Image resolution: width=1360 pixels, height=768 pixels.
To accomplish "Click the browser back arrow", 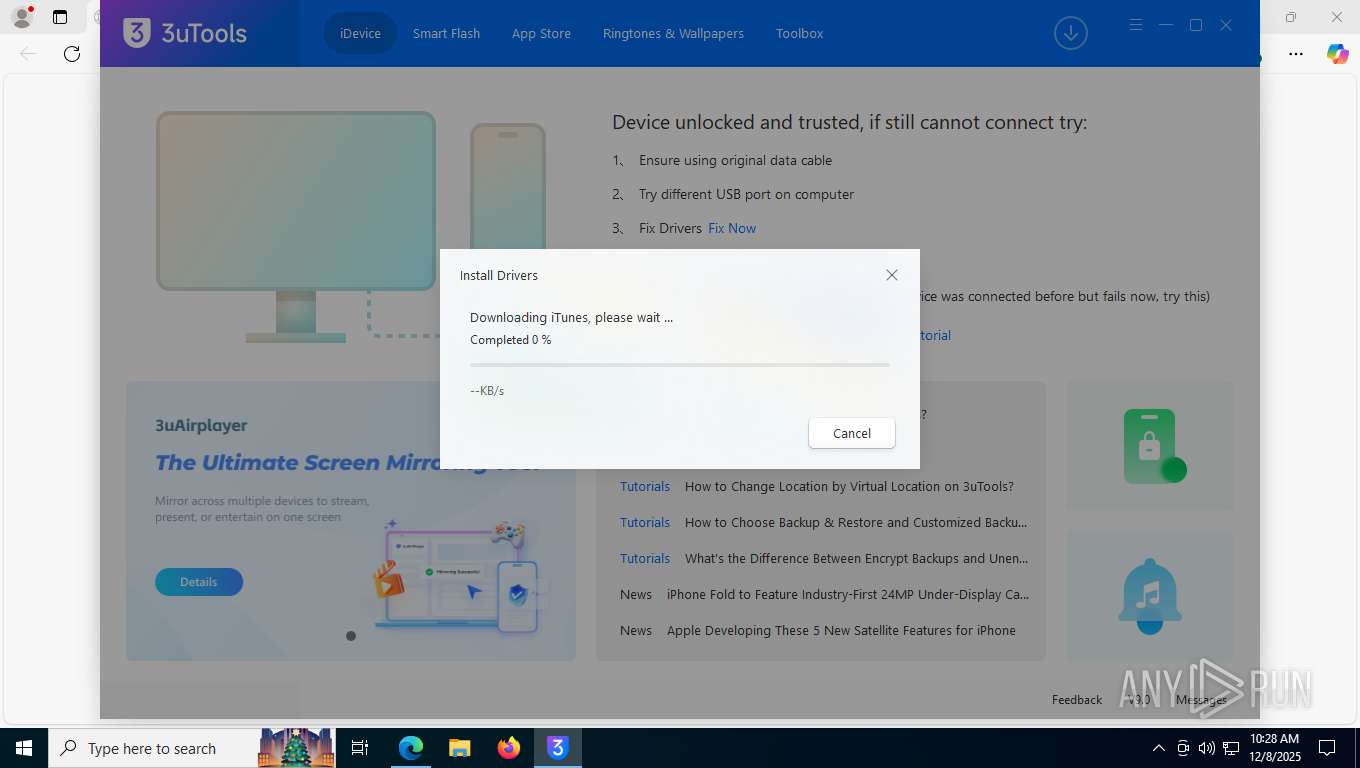I will tap(28, 54).
